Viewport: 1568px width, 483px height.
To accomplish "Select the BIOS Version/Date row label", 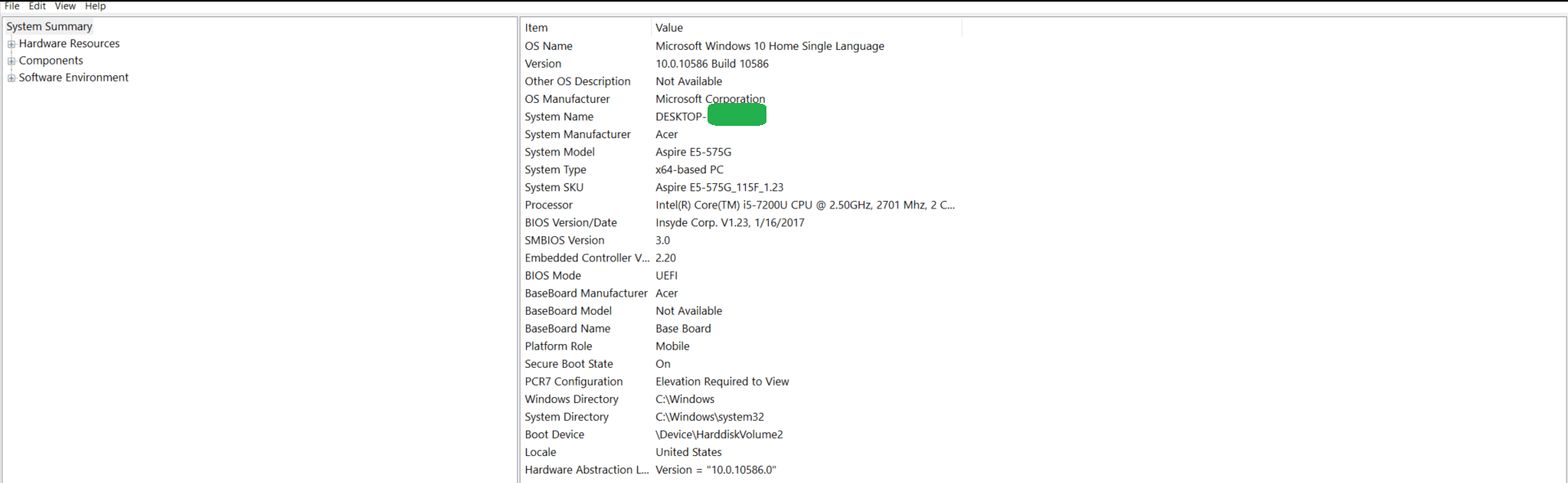I will pos(571,222).
